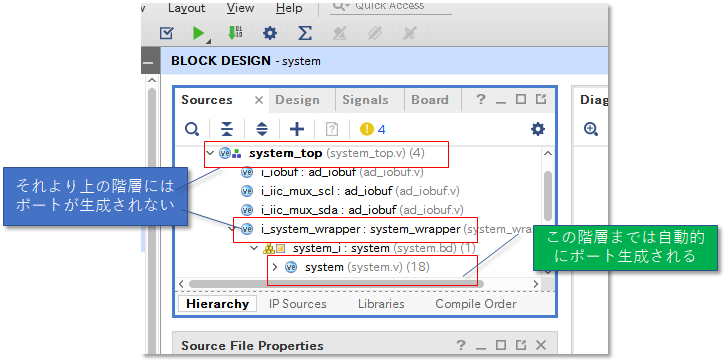Search sources with the magnifier icon
Viewport: 727px width, 363px height.
(191, 129)
